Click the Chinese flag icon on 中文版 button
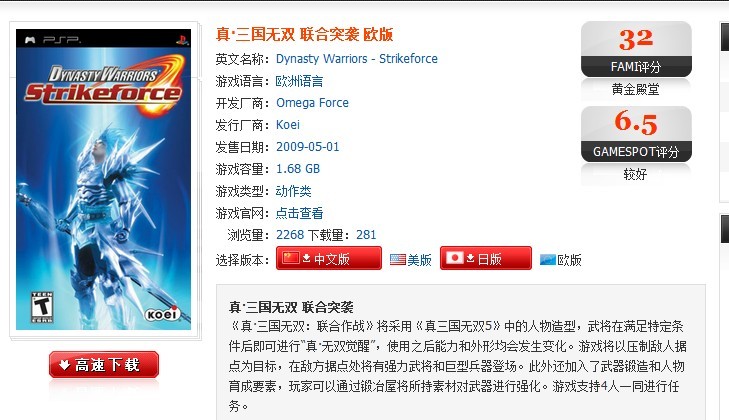 tap(291, 258)
